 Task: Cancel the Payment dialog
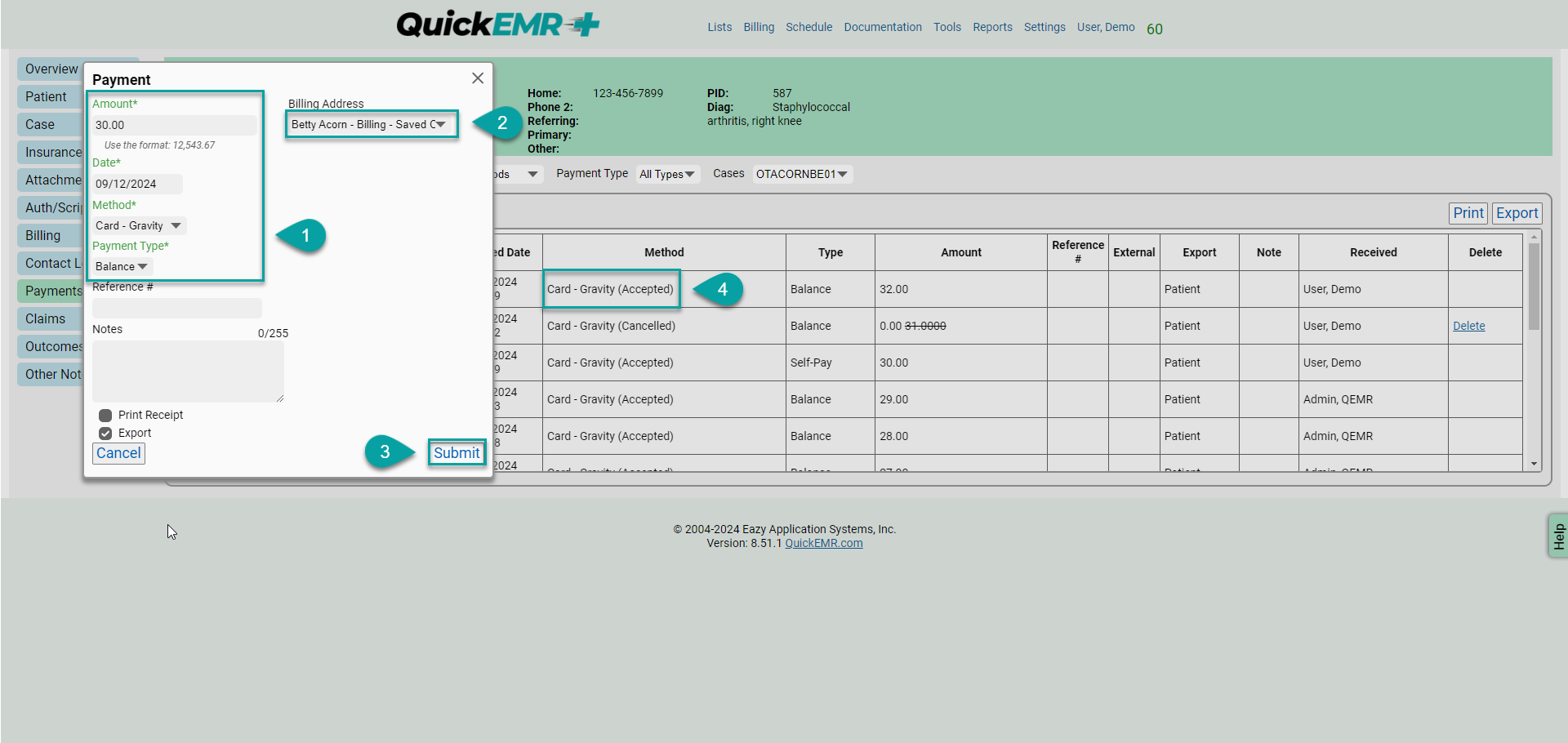pyautogui.click(x=118, y=453)
